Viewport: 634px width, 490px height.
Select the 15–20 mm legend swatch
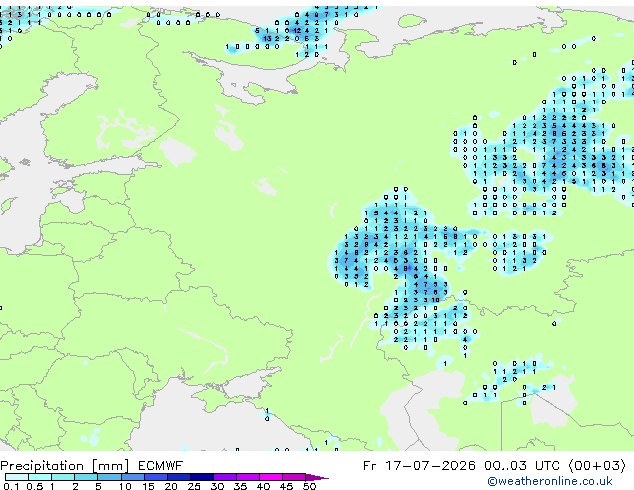pos(155,477)
